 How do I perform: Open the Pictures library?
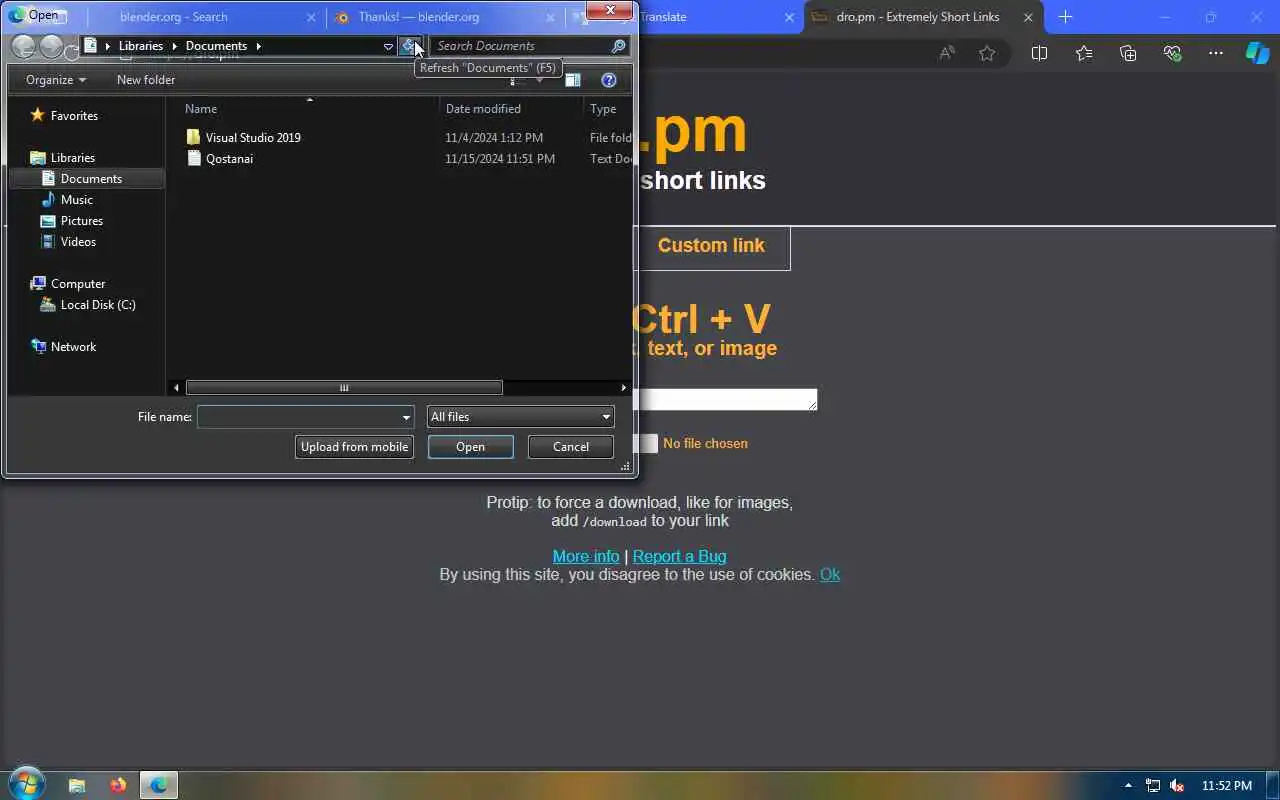82,221
